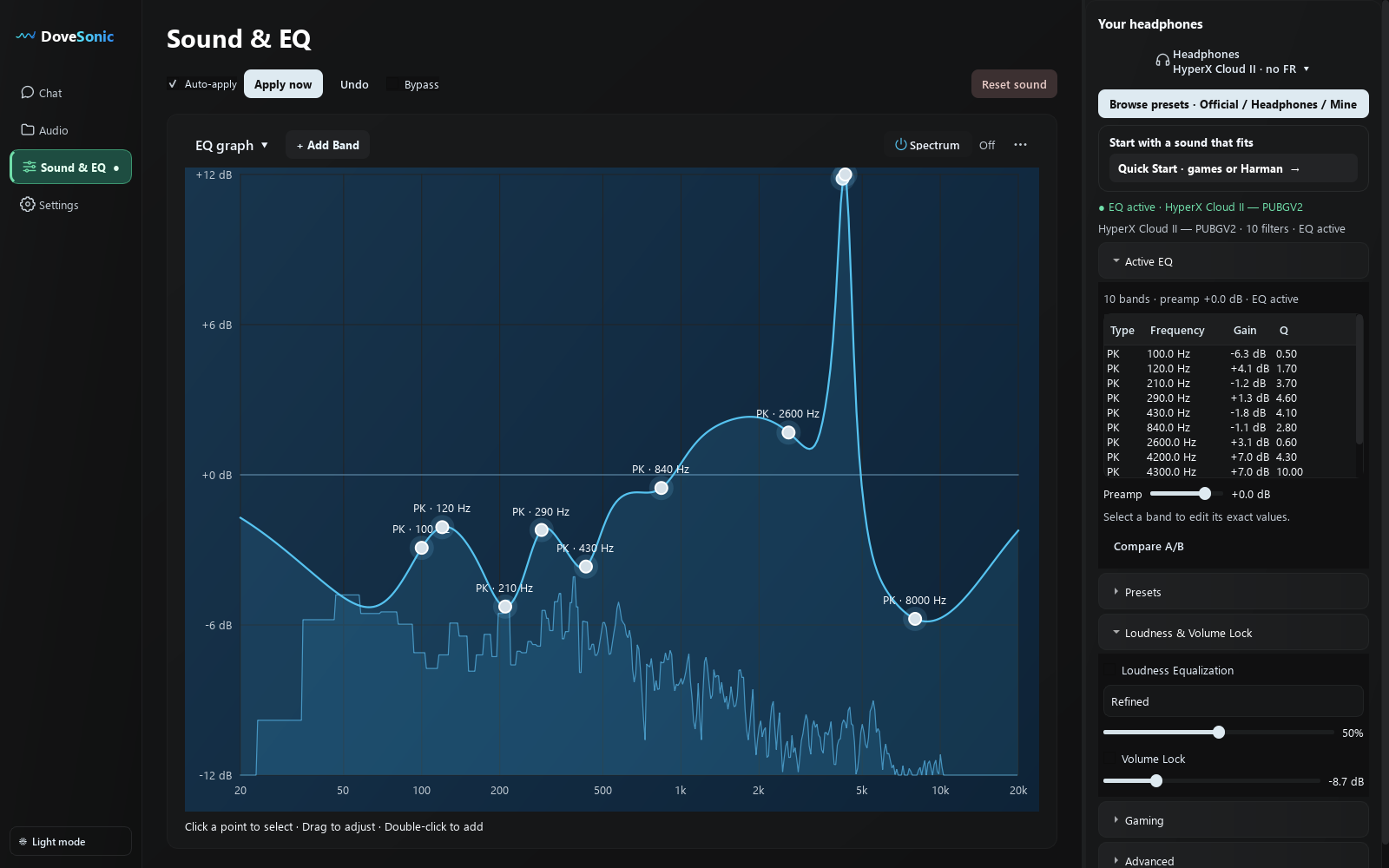This screenshot has height=868, width=1389.
Task: Collapse the Loudness & Volume Lock section
Action: [x=1233, y=633]
